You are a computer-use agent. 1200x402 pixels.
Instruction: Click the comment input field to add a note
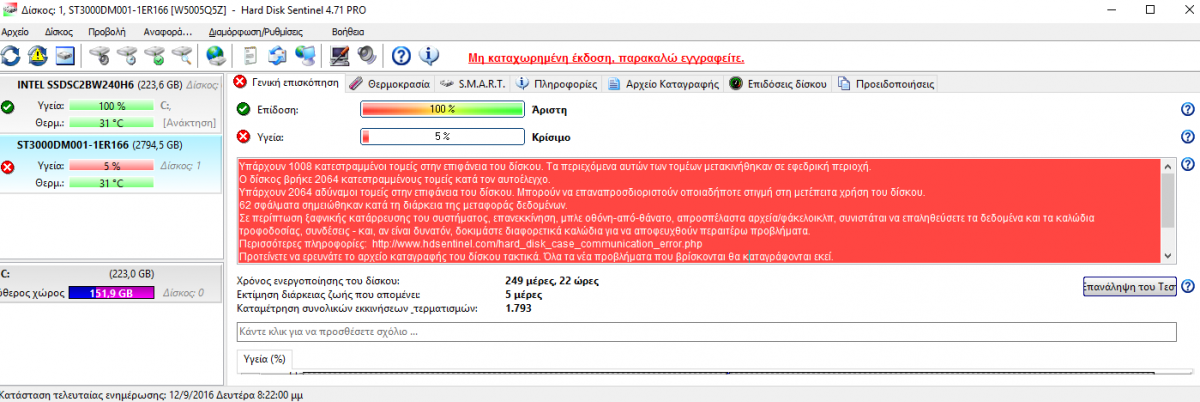(705, 331)
